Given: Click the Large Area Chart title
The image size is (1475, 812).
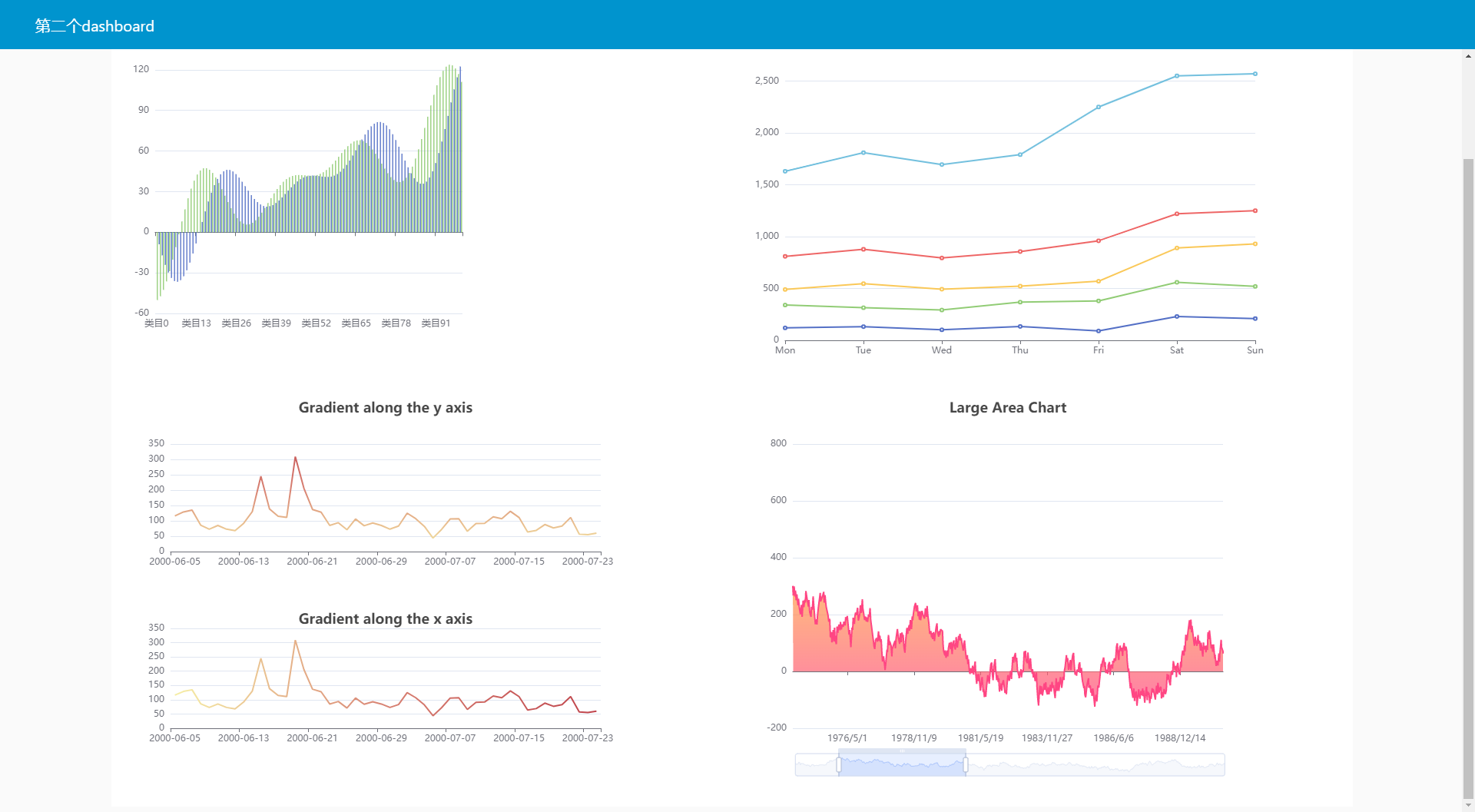Looking at the screenshot, I should [1007, 407].
